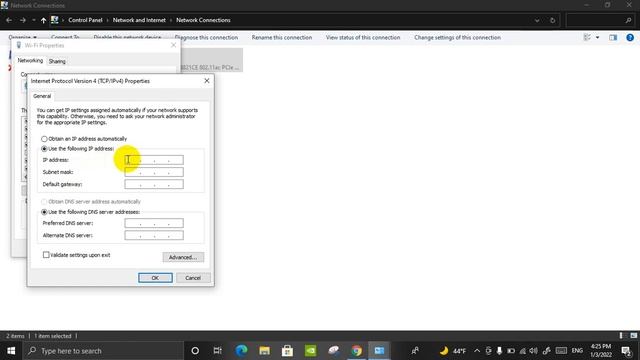The height and width of the screenshot is (360, 640).
Task: Click battery status tray icon
Action: pos(511,351)
